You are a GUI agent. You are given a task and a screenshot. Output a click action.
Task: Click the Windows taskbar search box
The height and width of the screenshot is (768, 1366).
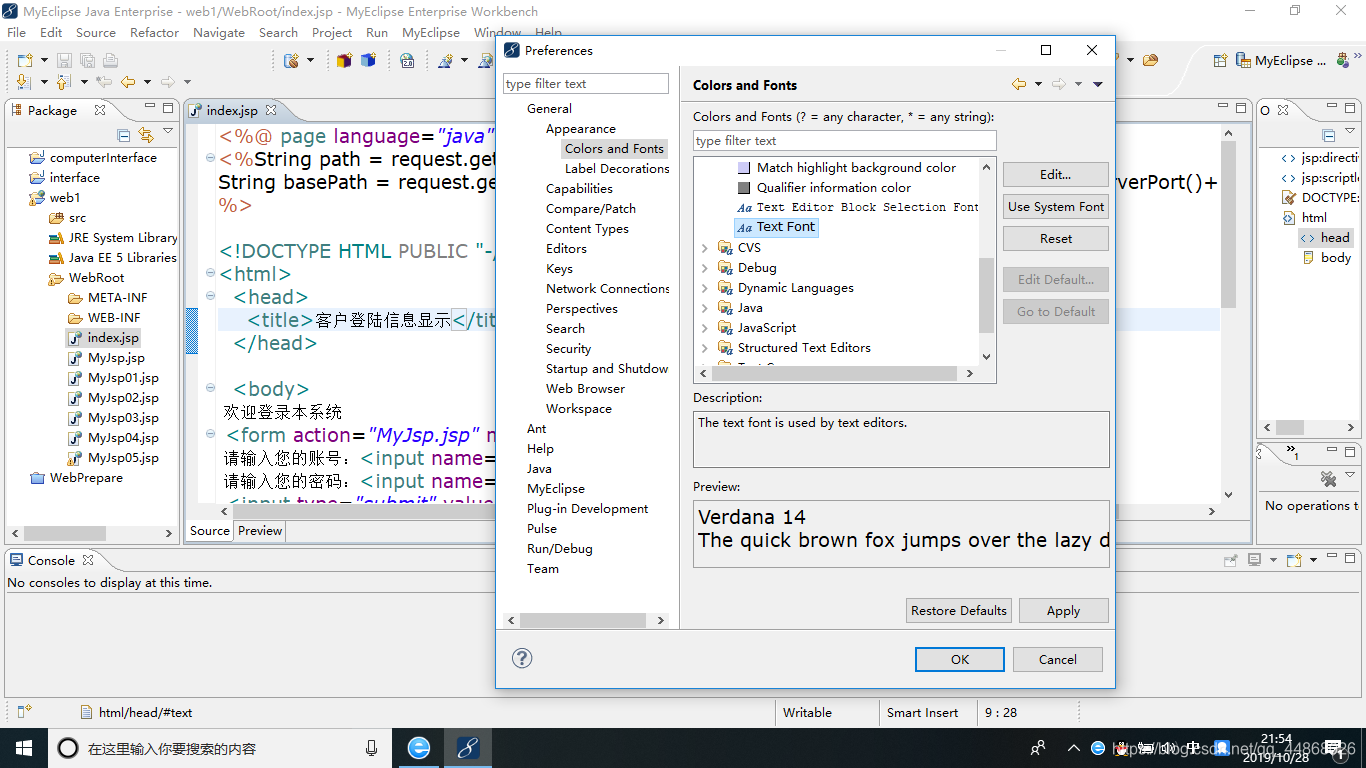(218, 748)
